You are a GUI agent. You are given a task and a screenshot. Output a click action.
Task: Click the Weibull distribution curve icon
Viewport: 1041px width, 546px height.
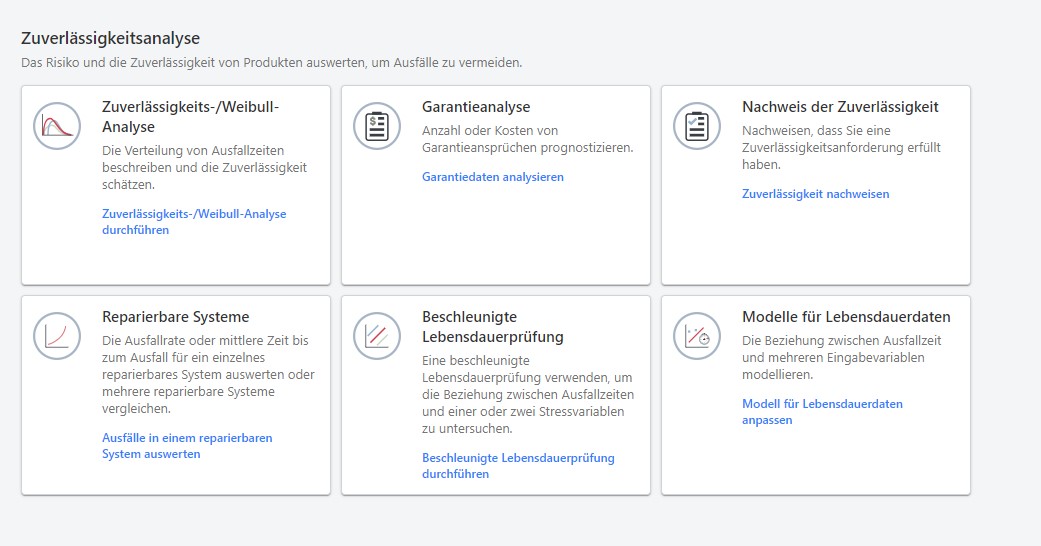tap(57, 127)
